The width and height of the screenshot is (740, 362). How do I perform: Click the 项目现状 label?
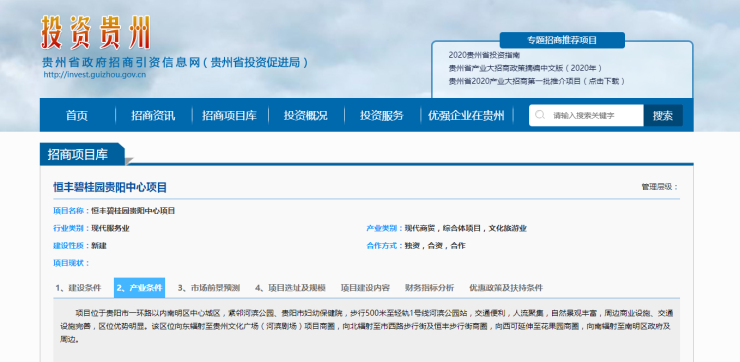[71, 263]
